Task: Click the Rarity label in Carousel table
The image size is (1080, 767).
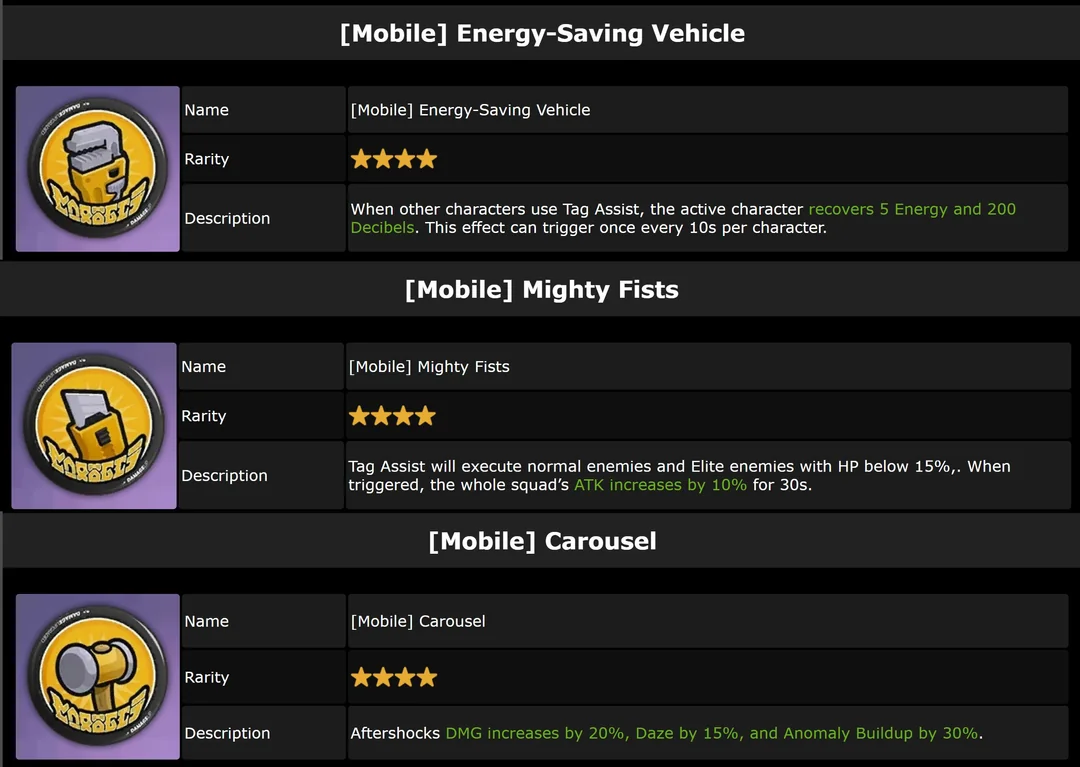Action: click(x=207, y=677)
